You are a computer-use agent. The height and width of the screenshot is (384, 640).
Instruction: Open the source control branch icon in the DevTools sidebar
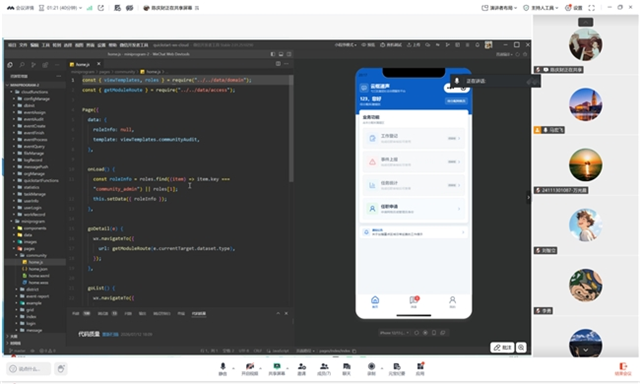pyautogui.click(x=33, y=64)
